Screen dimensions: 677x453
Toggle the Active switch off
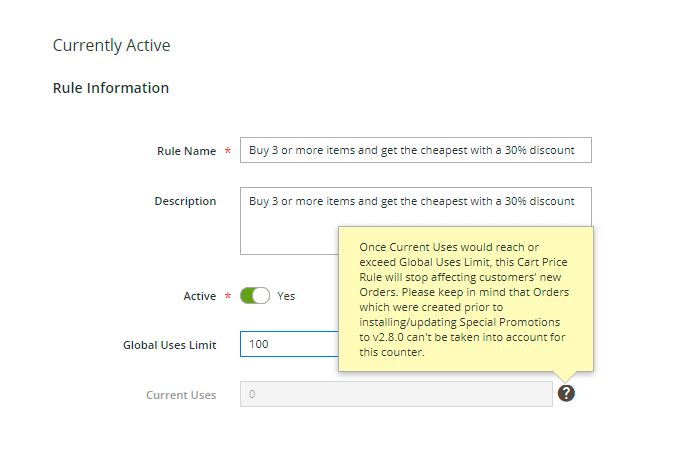click(255, 296)
